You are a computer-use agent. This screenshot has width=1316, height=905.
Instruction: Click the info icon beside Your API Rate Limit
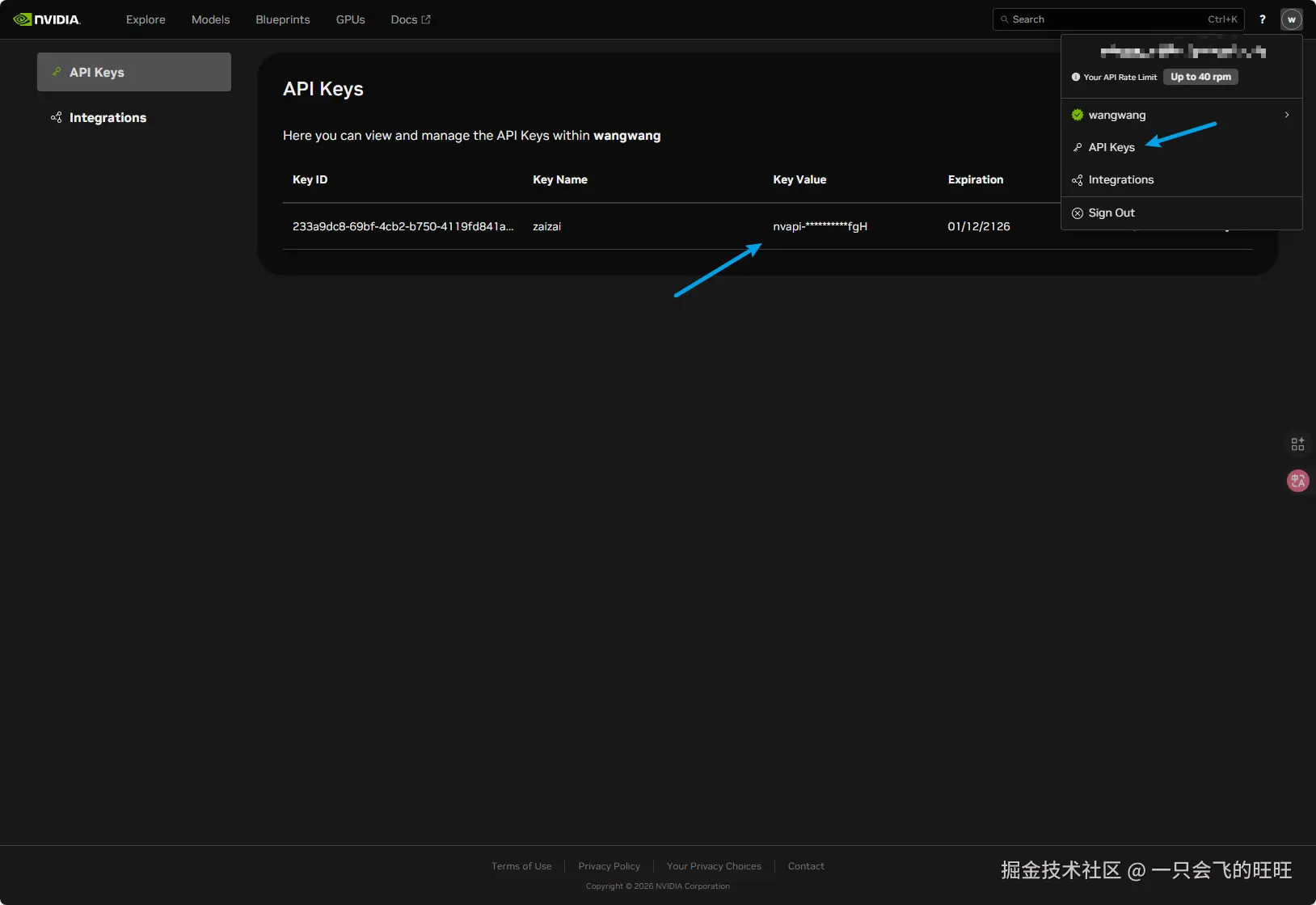(x=1076, y=77)
